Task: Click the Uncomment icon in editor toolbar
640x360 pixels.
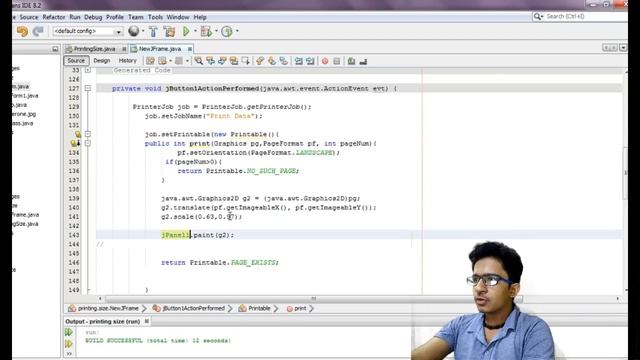Action: (x=363, y=61)
